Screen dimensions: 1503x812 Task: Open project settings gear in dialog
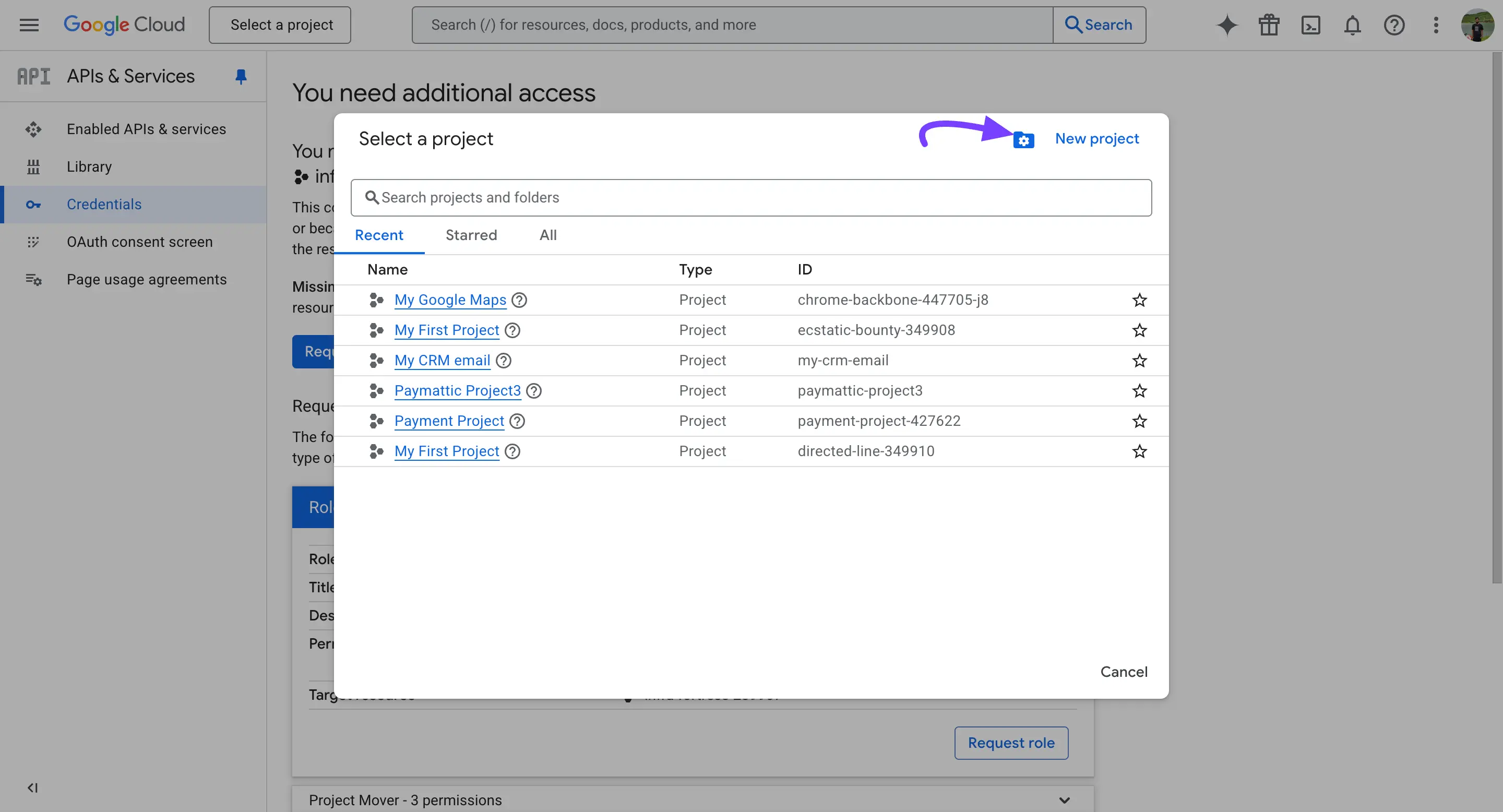click(x=1024, y=139)
